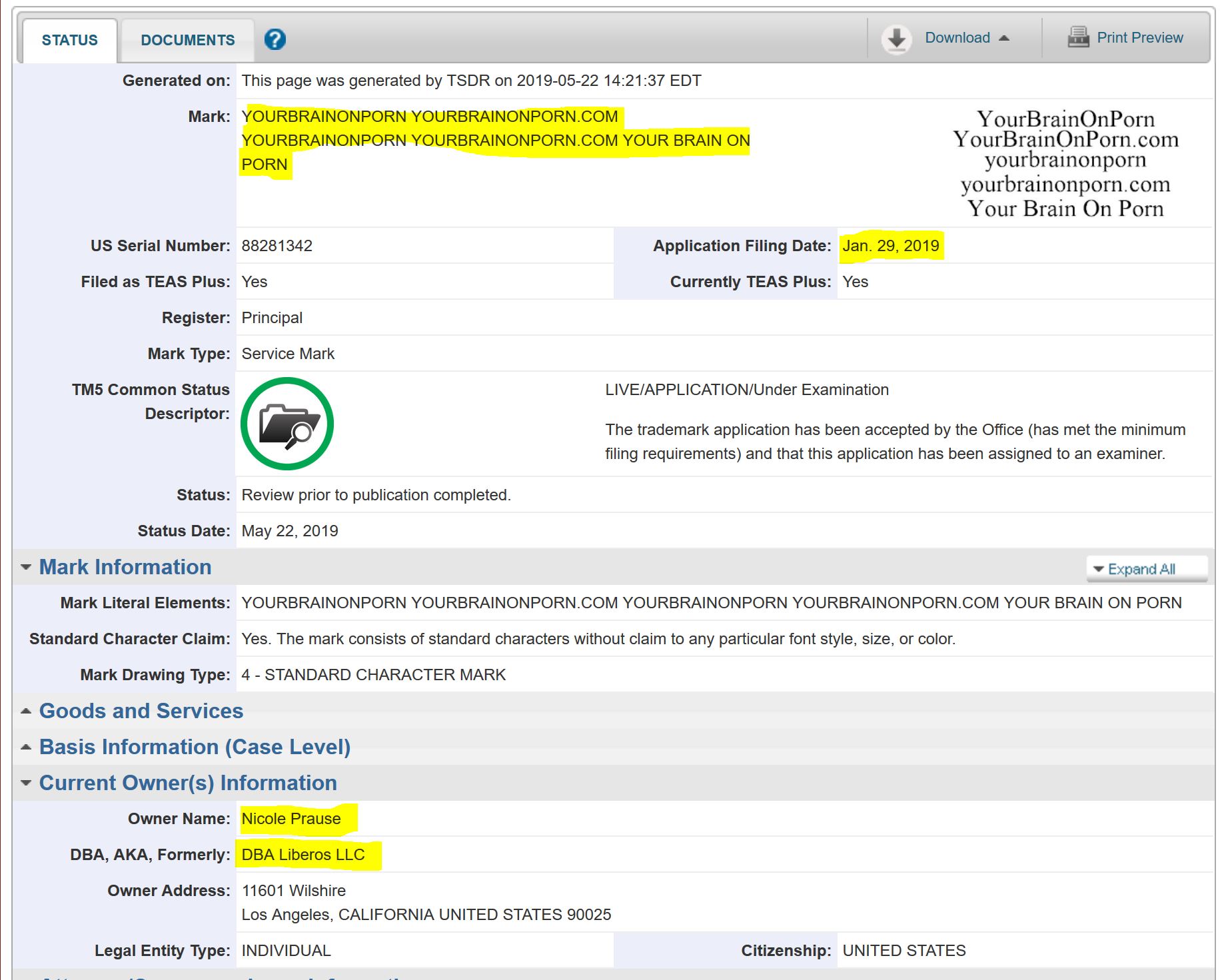Click the arrow icon beside Basis Information
The image size is (1220, 980).
(26, 747)
